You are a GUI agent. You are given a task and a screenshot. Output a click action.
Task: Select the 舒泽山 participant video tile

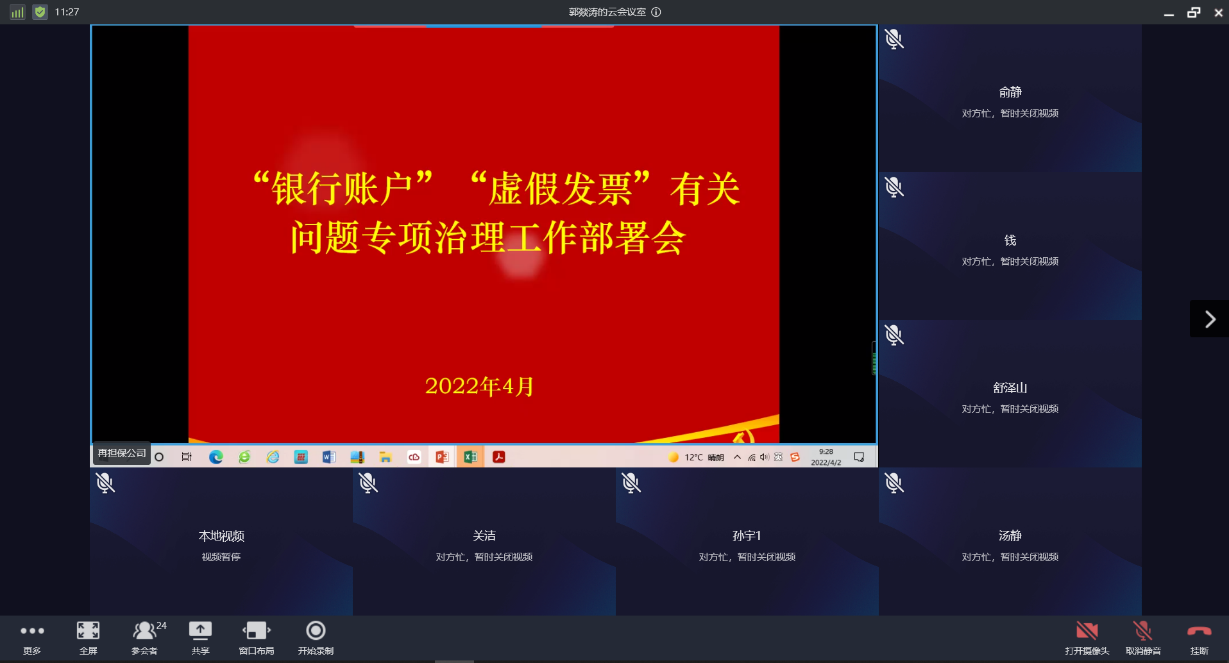[x=1010, y=395]
